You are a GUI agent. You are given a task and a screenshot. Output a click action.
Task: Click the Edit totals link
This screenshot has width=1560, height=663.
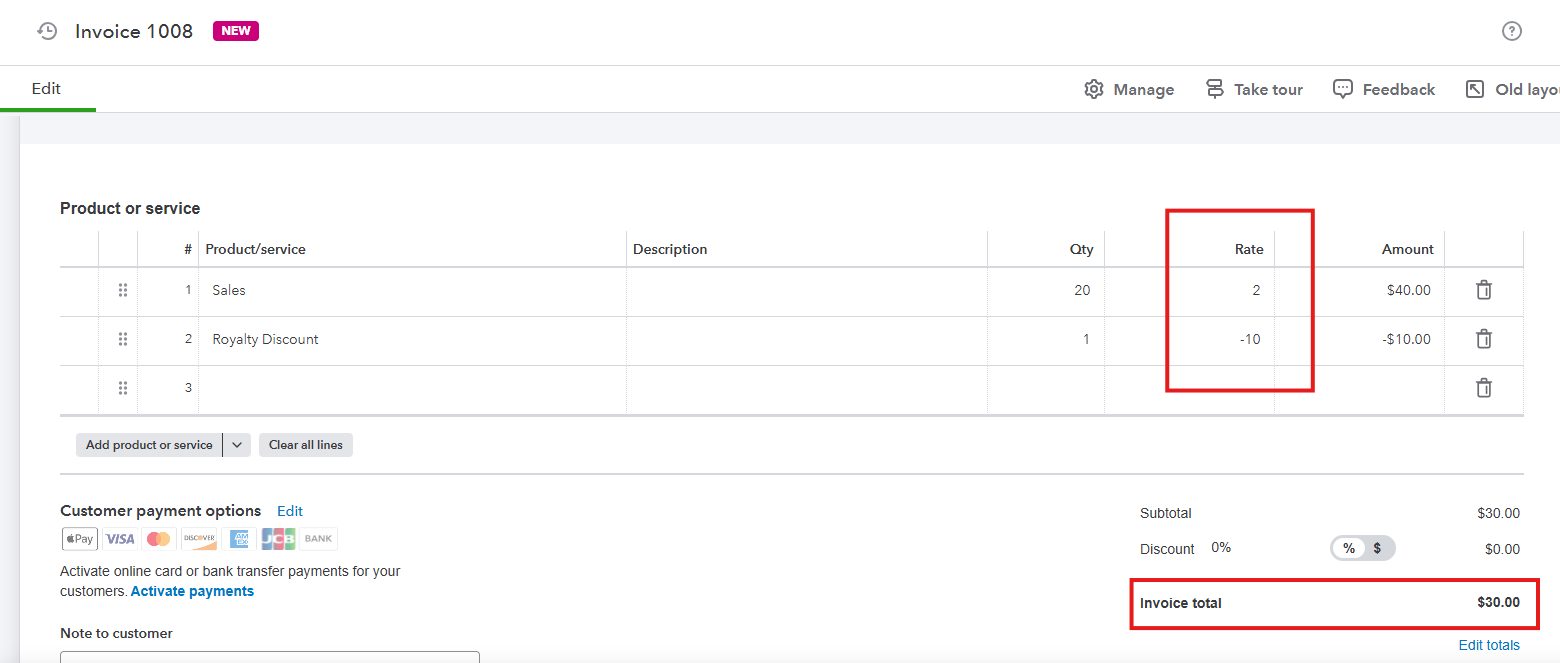click(x=1489, y=645)
